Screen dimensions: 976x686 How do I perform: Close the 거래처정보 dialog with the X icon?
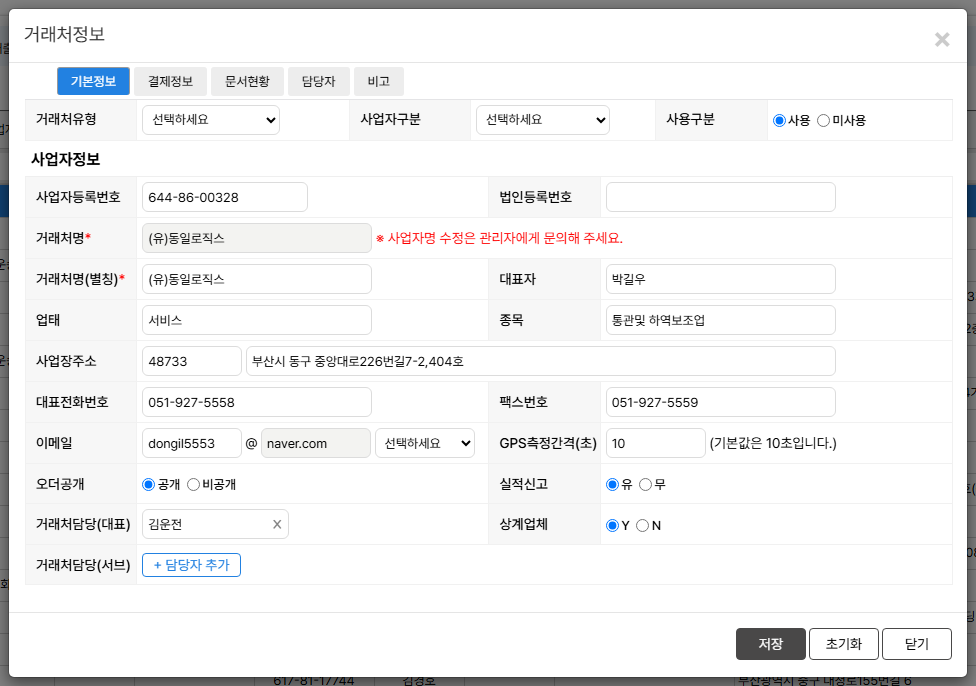point(942,40)
